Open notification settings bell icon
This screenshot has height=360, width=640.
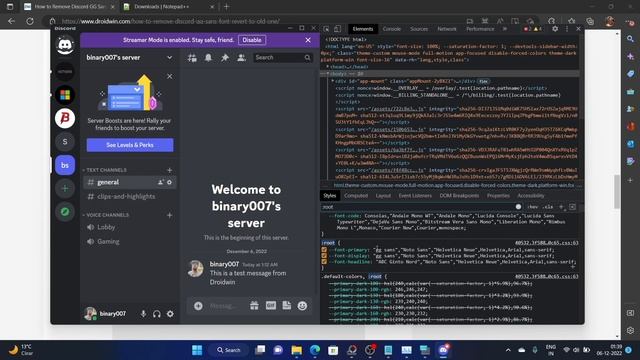coord(208,58)
